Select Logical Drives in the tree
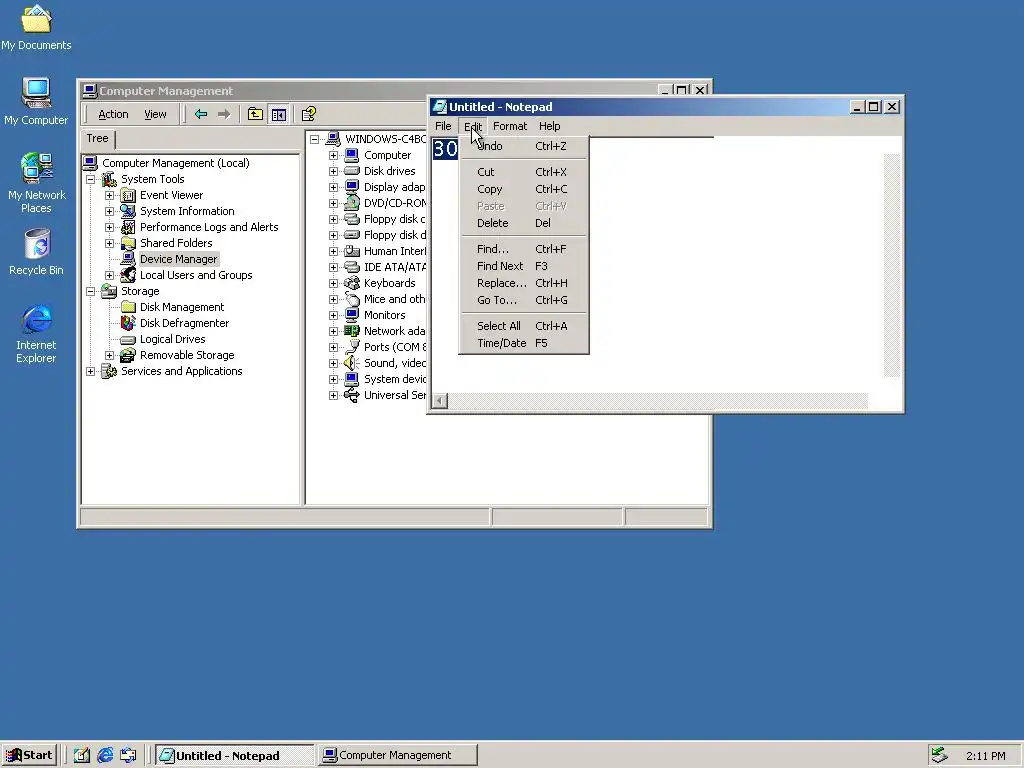 (x=172, y=339)
